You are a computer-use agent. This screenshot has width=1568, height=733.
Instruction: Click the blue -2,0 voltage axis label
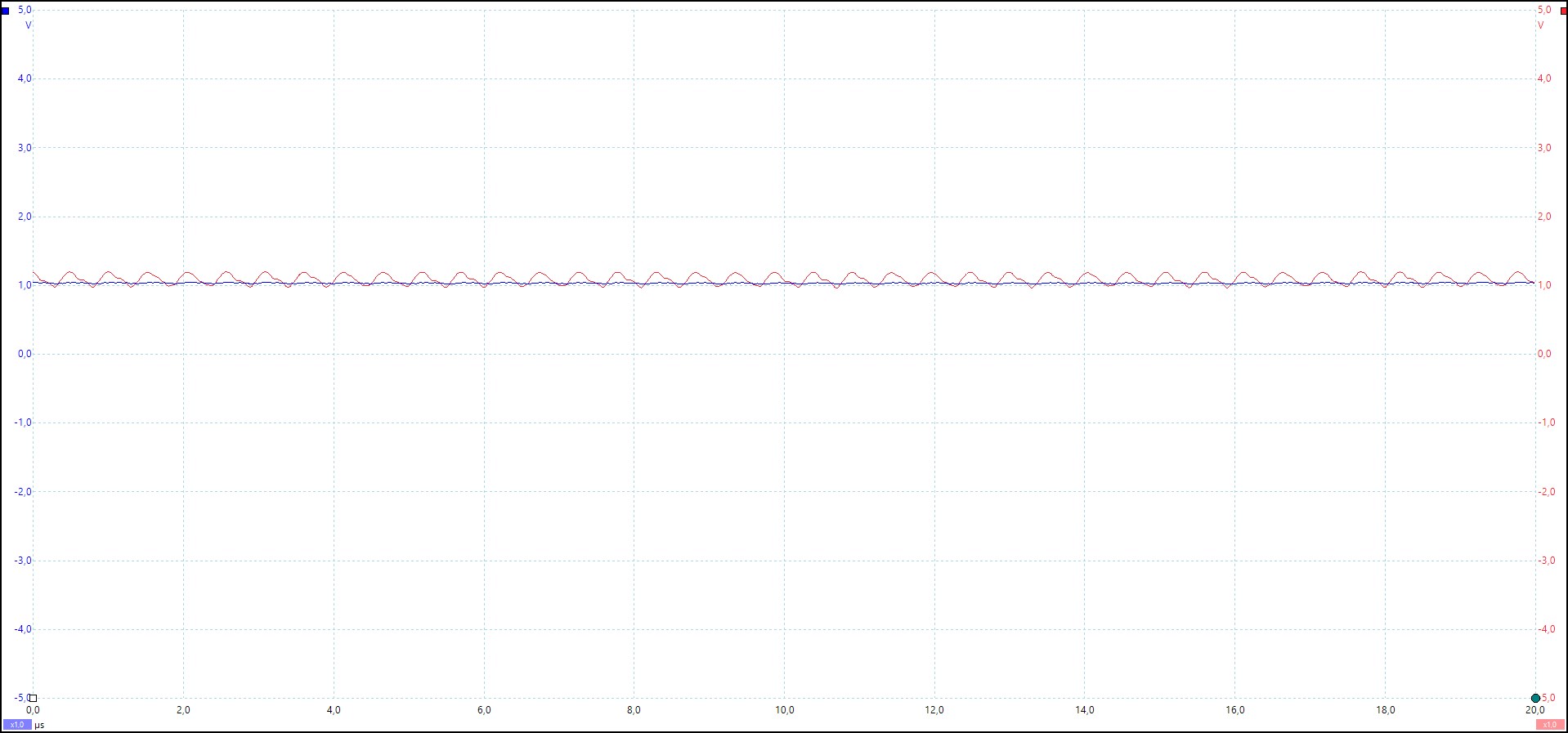pyautogui.click(x=23, y=492)
